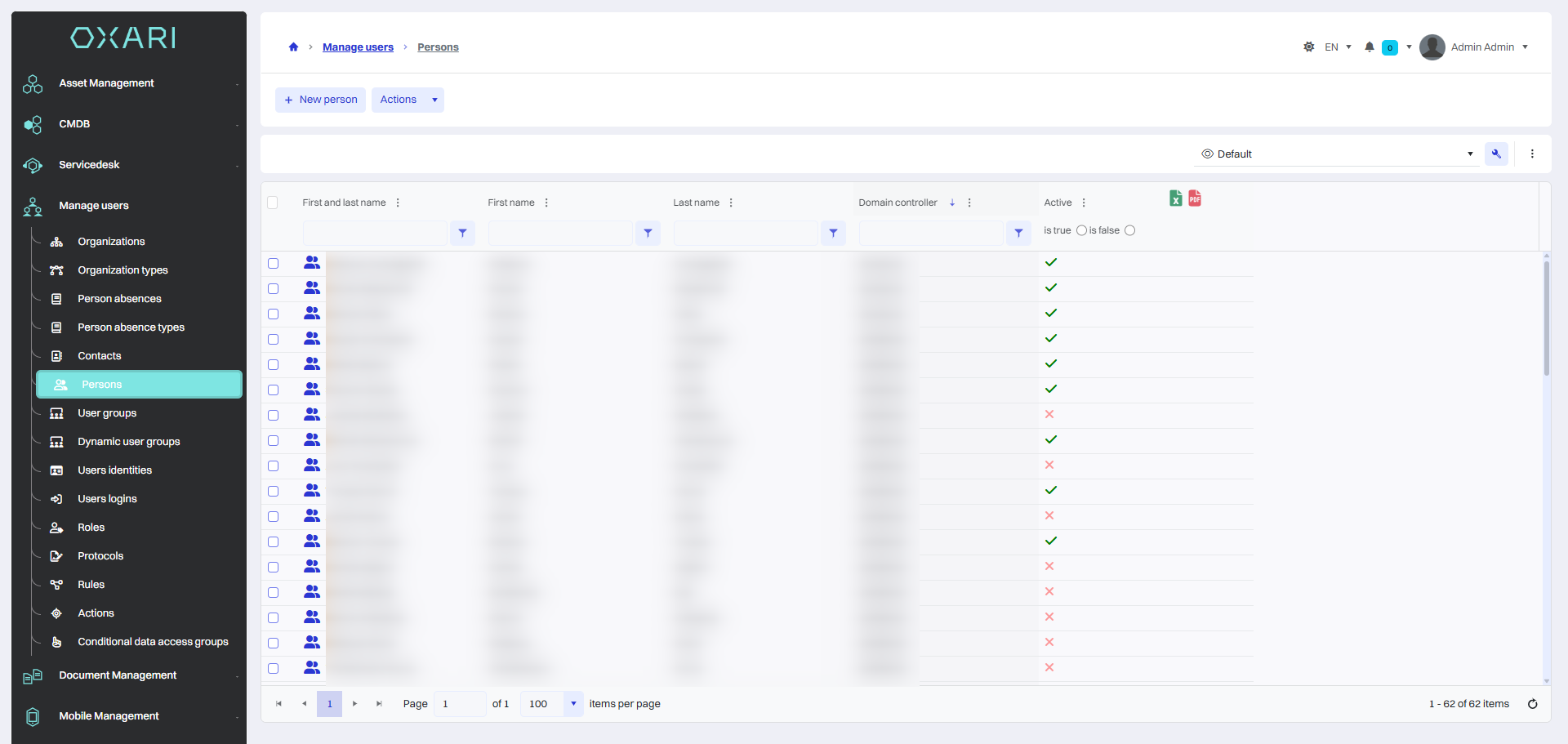The image size is (1568, 744).
Task: Open Person absences in sidebar
Action: (119, 299)
